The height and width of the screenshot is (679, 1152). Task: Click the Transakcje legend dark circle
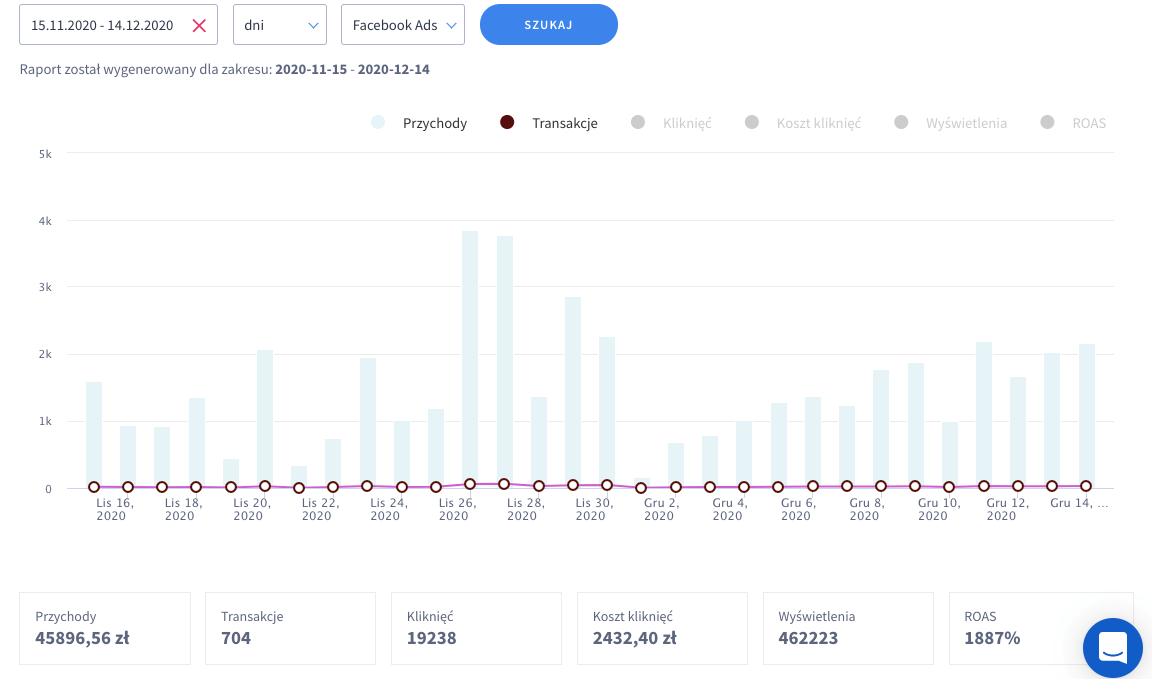(x=507, y=123)
